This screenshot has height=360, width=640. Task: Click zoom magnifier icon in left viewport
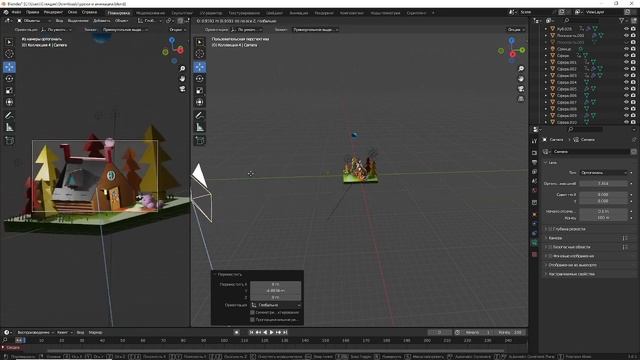coord(182,69)
